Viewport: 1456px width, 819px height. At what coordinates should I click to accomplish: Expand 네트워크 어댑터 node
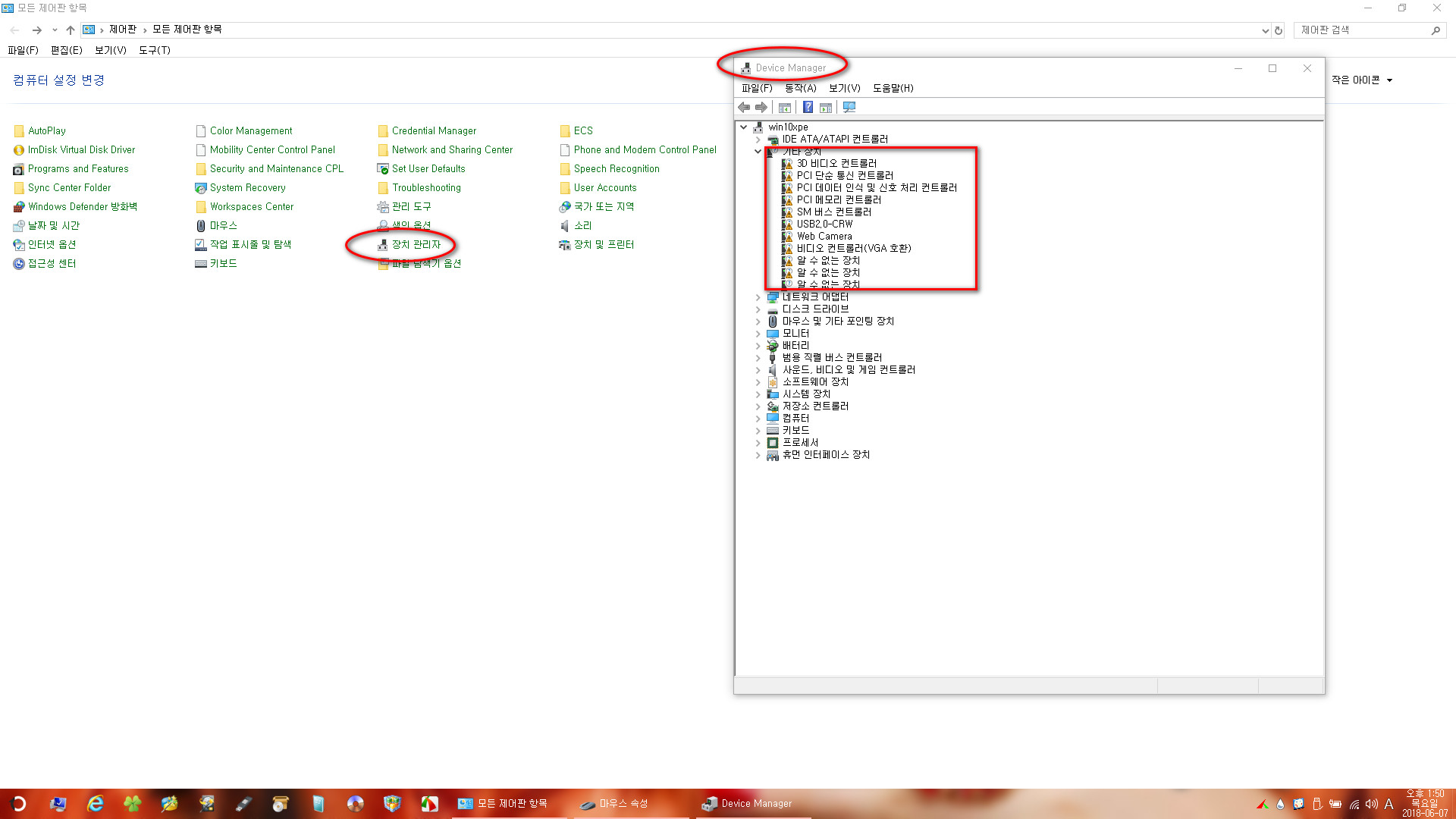(x=758, y=297)
